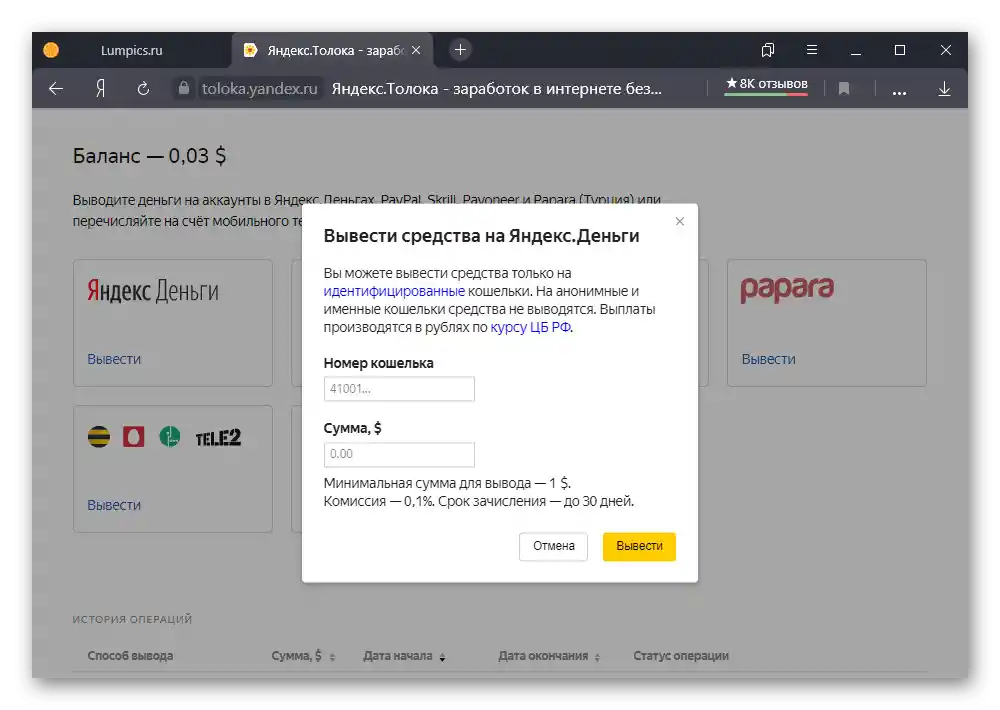Viewport: 1000px width, 710px height.
Task: Click the red MTS operator icon
Action: 133,437
